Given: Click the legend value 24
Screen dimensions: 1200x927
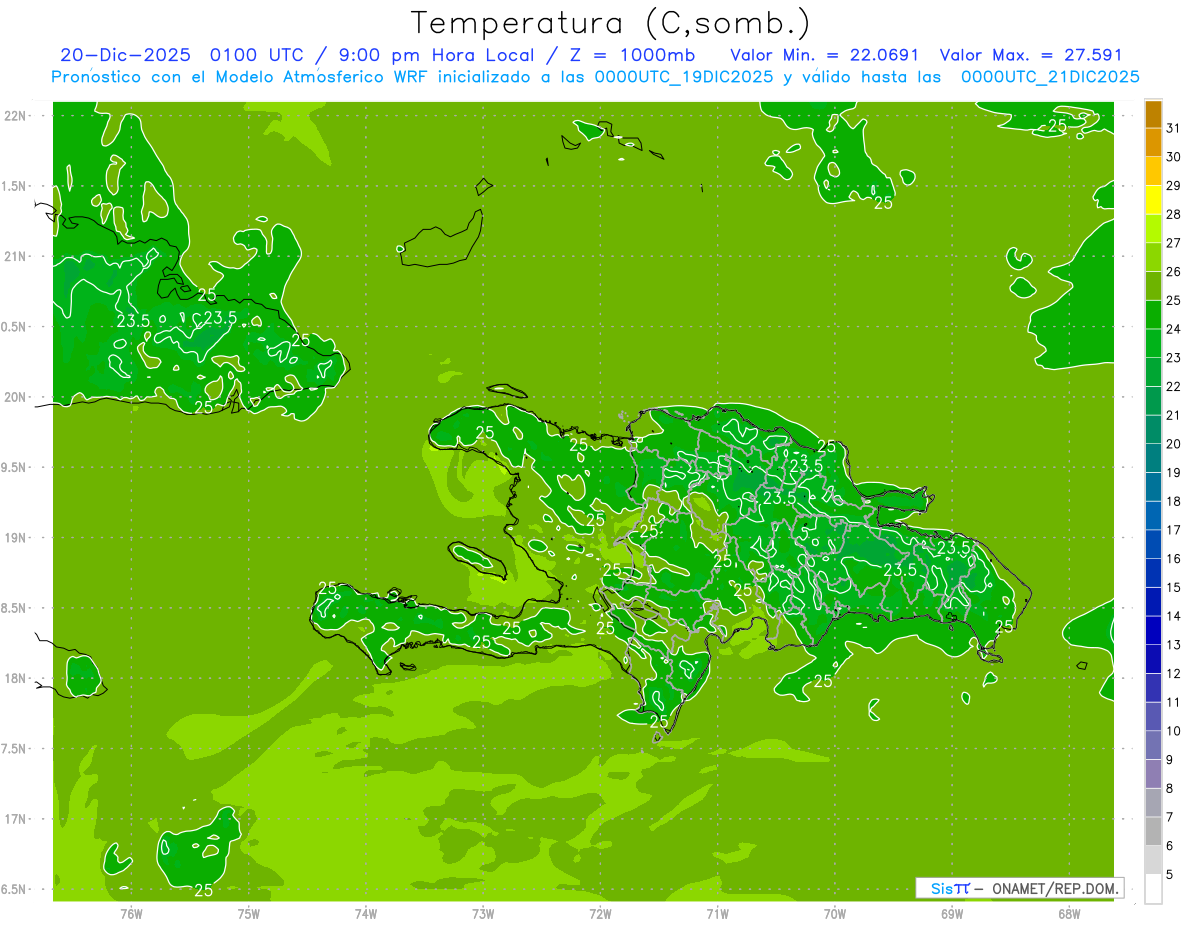Looking at the screenshot, I should 1174,329.
